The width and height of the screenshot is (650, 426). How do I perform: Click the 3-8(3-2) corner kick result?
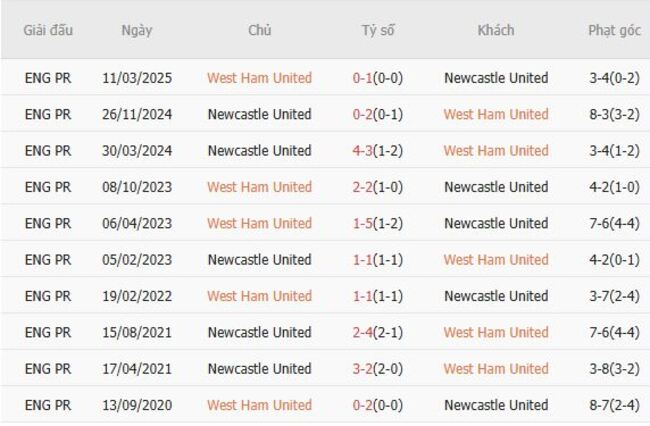point(615,369)
